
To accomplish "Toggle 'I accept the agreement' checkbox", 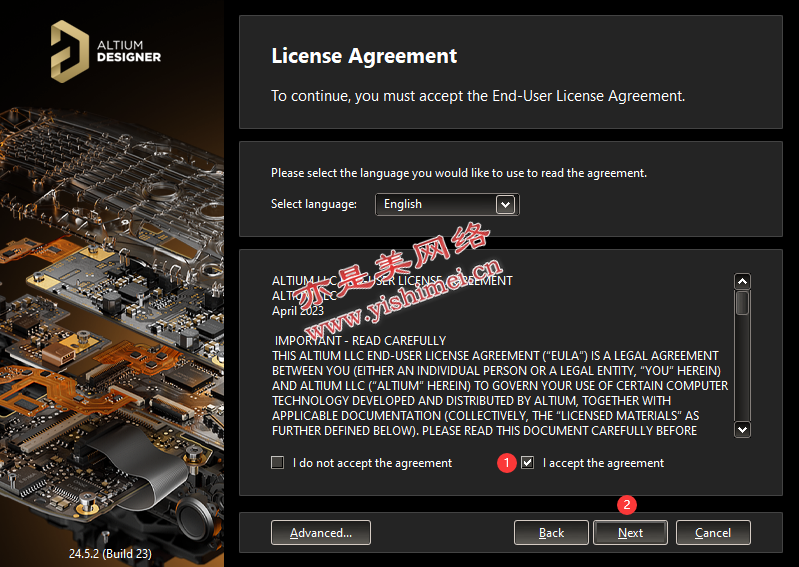I will [527, 463].
